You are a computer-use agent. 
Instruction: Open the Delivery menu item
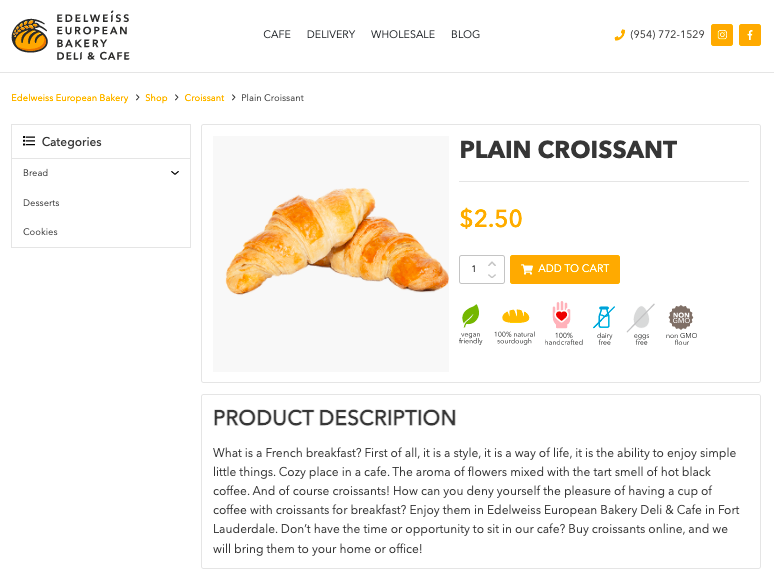coord(331,34)
